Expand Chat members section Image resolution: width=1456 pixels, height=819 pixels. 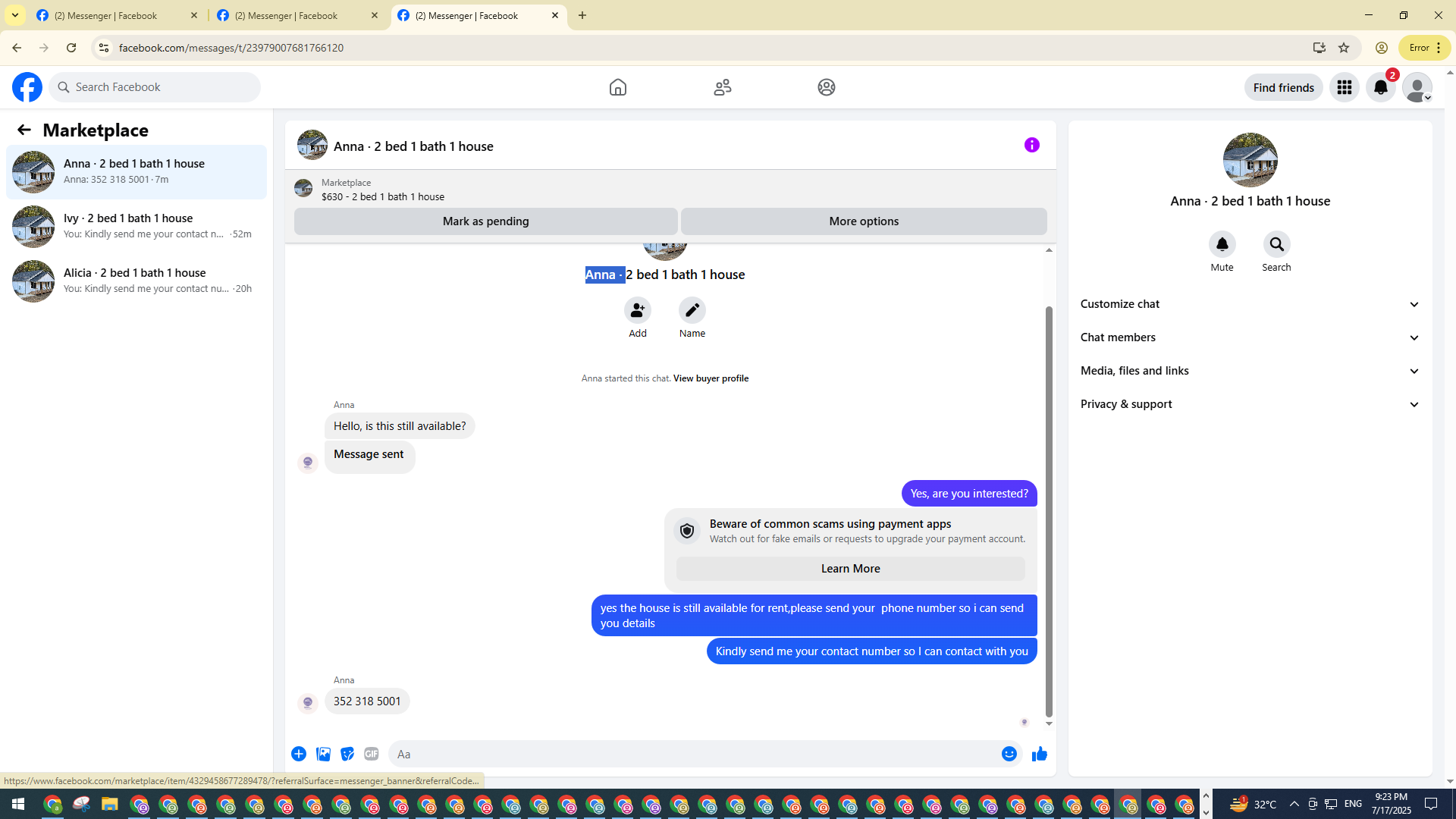click(x=1250, y=337)
